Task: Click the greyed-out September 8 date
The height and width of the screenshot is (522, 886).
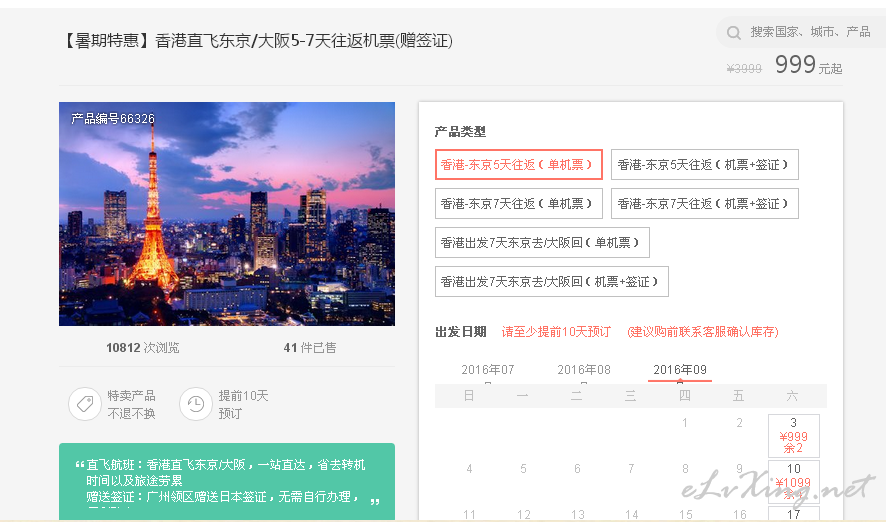Action: (x=685, y=468)
